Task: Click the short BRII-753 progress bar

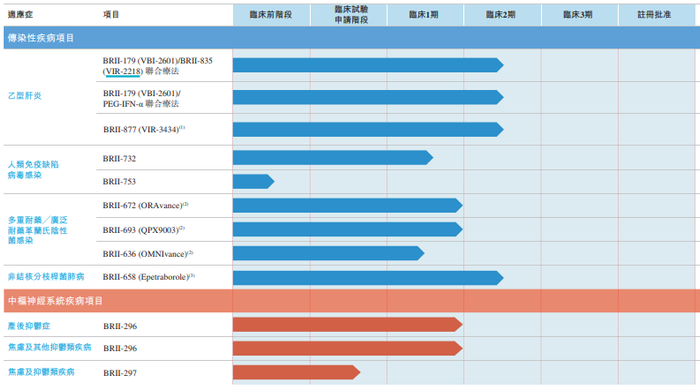Action: (x=254, y=182)
